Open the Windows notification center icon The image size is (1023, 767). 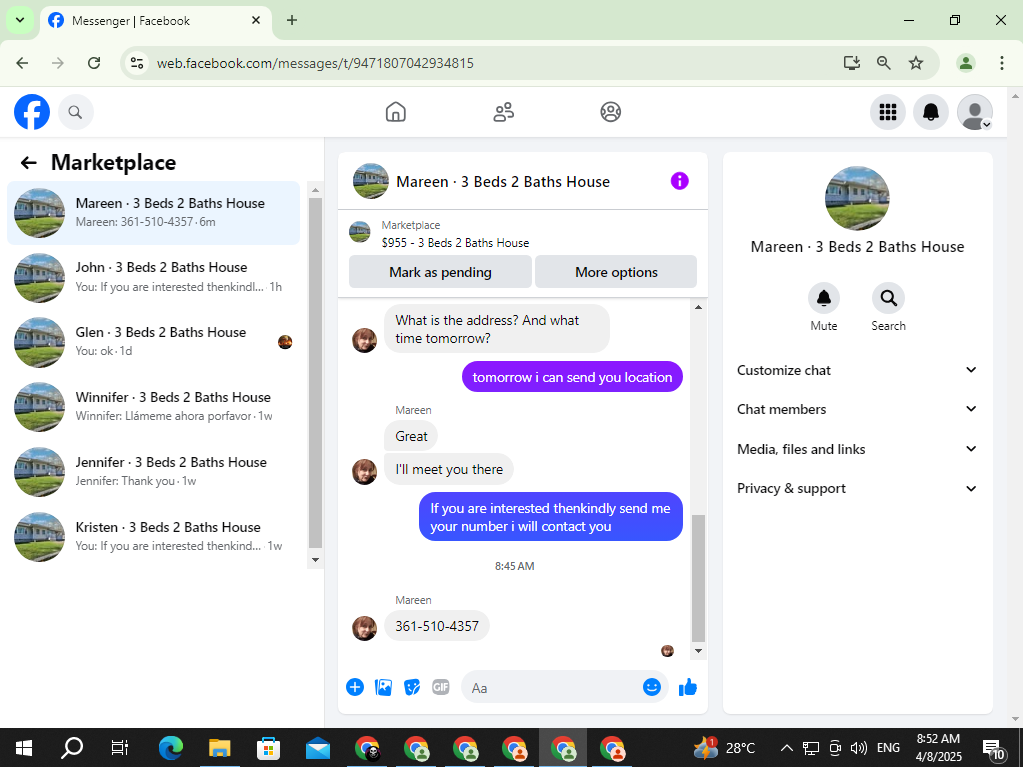[993, 747]
